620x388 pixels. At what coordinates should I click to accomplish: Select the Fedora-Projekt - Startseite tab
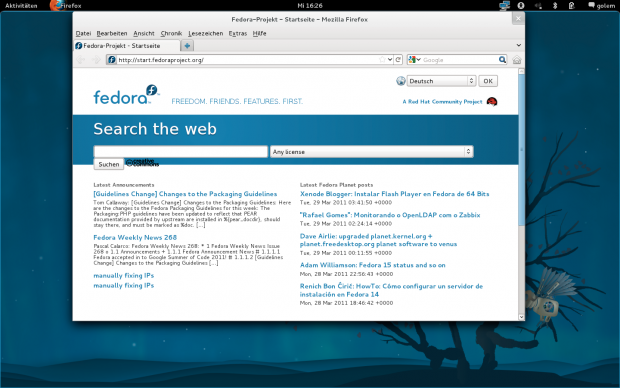(x=127, y=45)
